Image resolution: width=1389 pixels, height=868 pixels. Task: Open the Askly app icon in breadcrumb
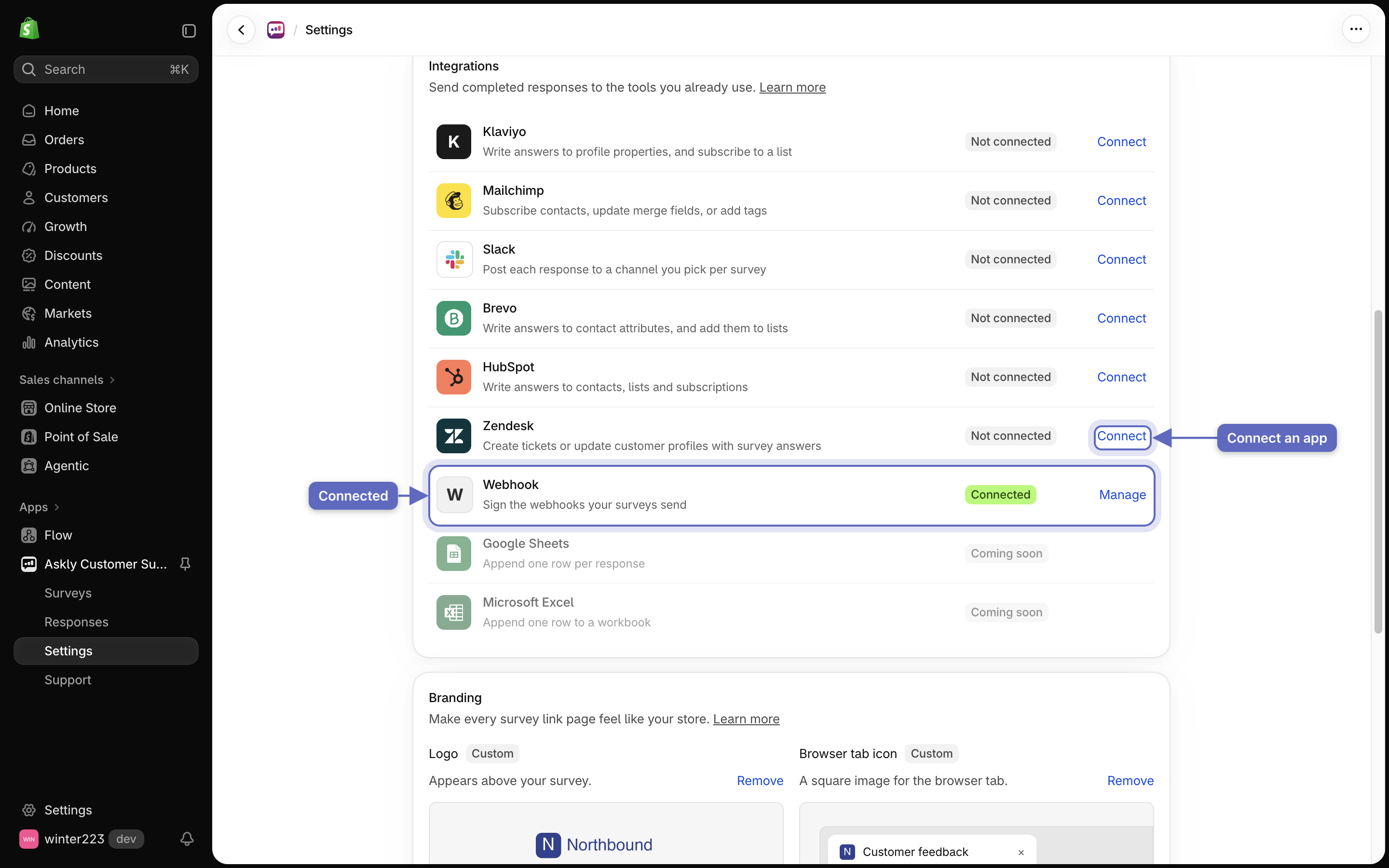(275, 30)
